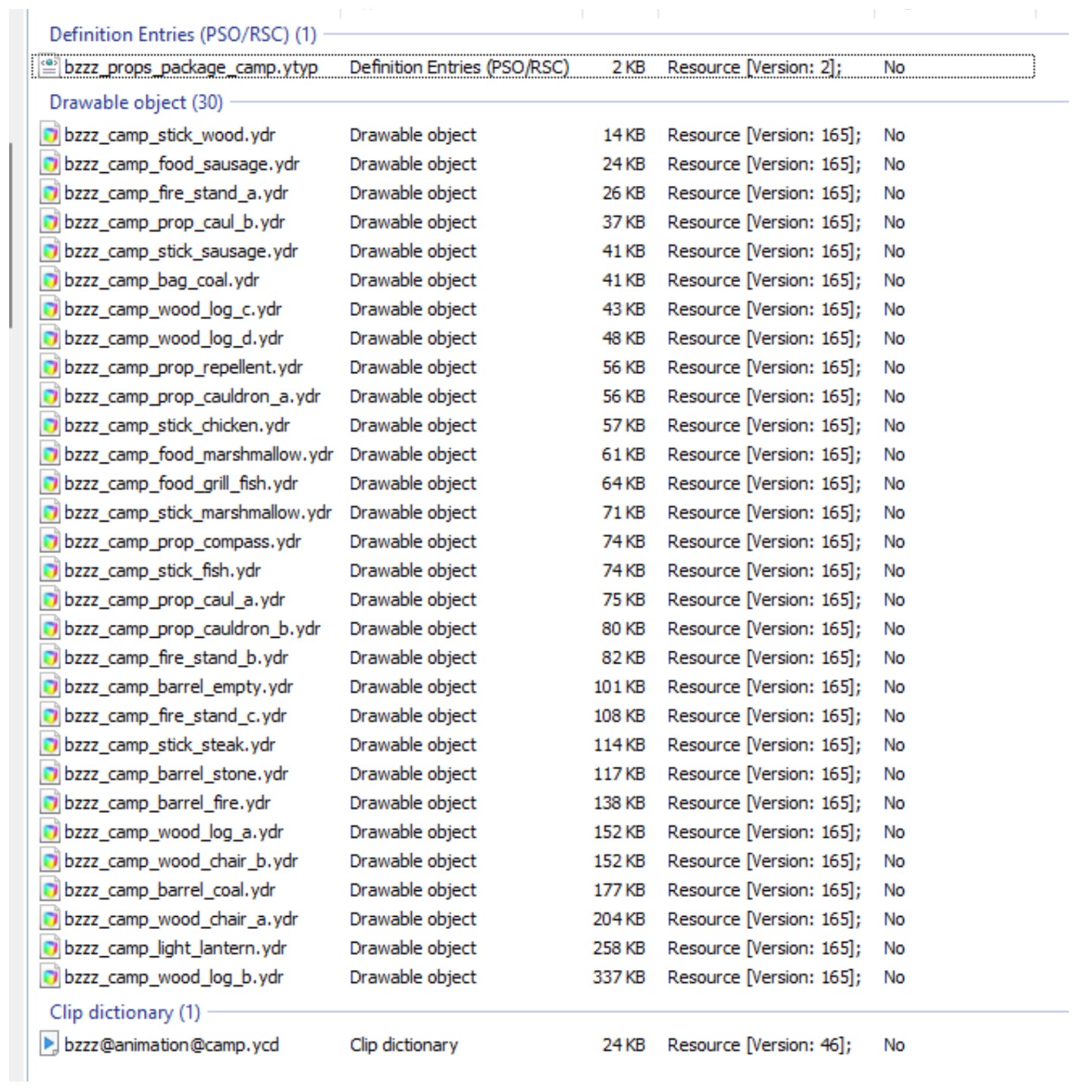Select the bzzz_camp_food_sausage.ydr file icon
Screen dimensions: 1092x1092
tap(50, 164)
